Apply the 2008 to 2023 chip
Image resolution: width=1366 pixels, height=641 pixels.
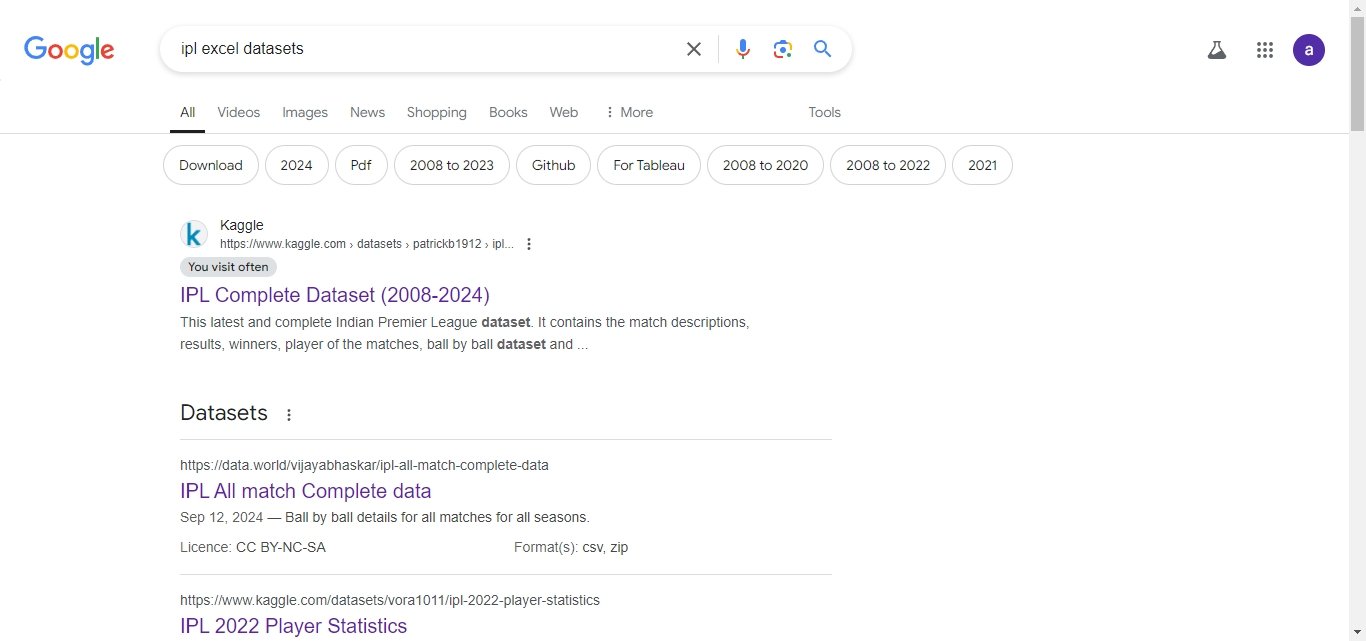pos(452,165)
